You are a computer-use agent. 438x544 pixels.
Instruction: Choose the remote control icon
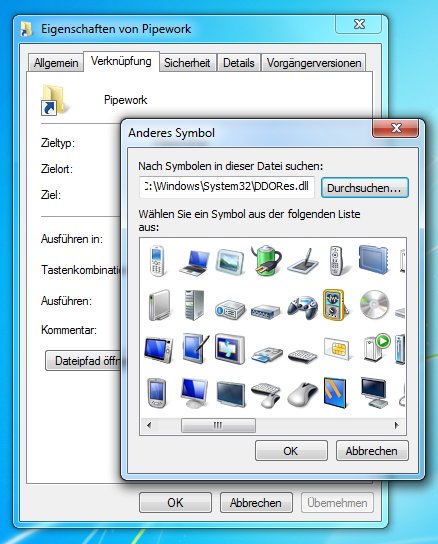point(336,261)
